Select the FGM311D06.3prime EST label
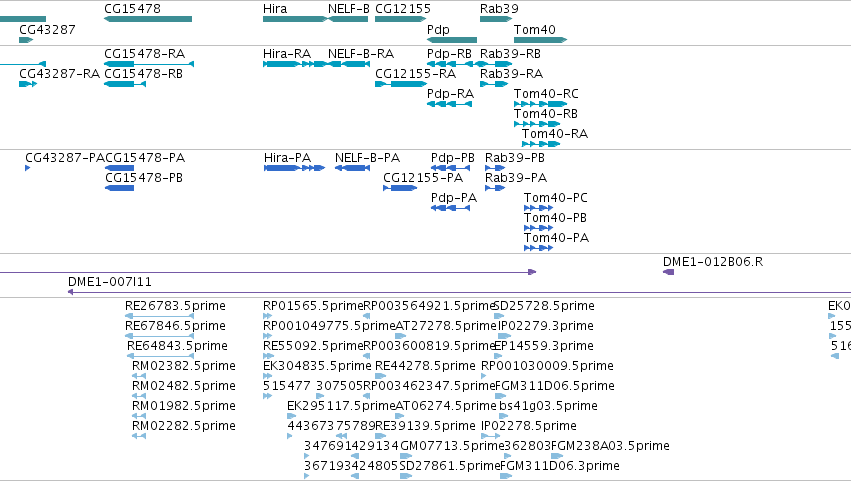851x481 pixels. coord(560,467)
